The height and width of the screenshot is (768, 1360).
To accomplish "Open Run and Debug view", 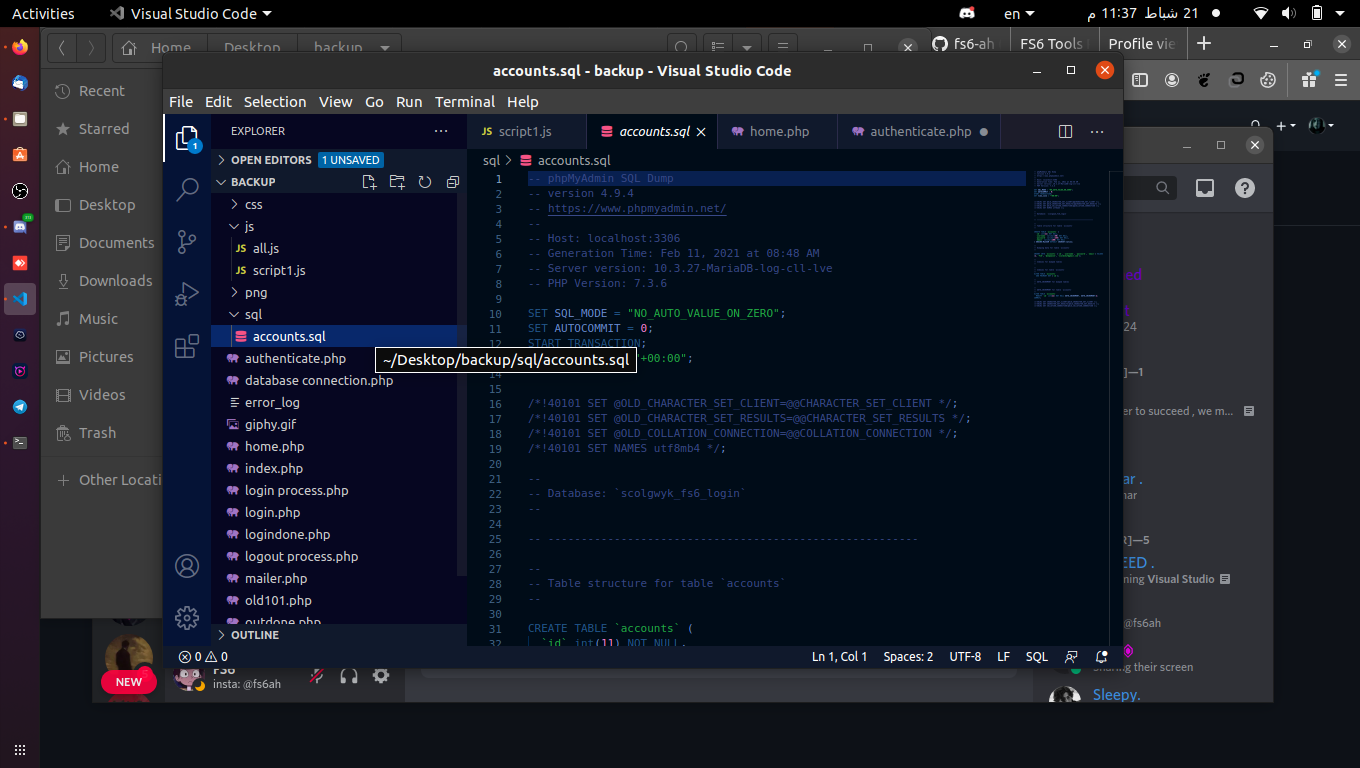I will [187, 294].
